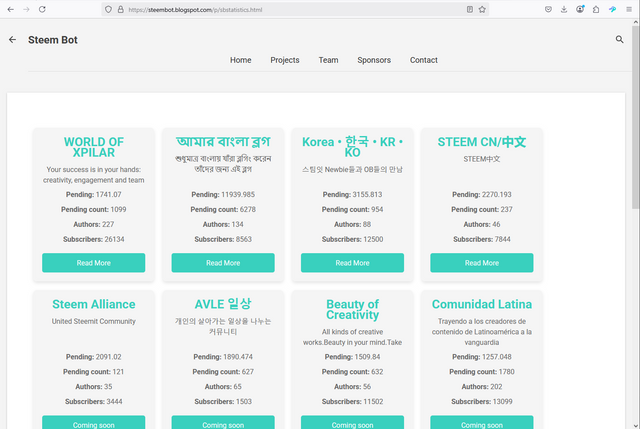Click 'Subscribers: 3444' text
640x429 pixels.
[93, 402]
